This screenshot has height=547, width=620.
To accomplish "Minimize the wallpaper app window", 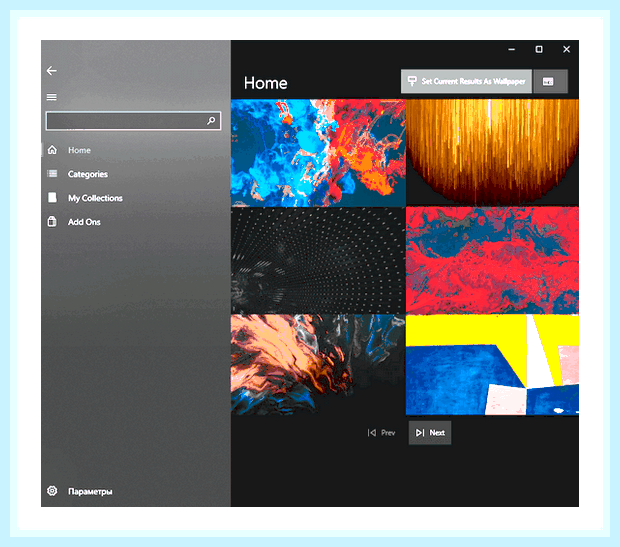I will [x=512, y=49].
